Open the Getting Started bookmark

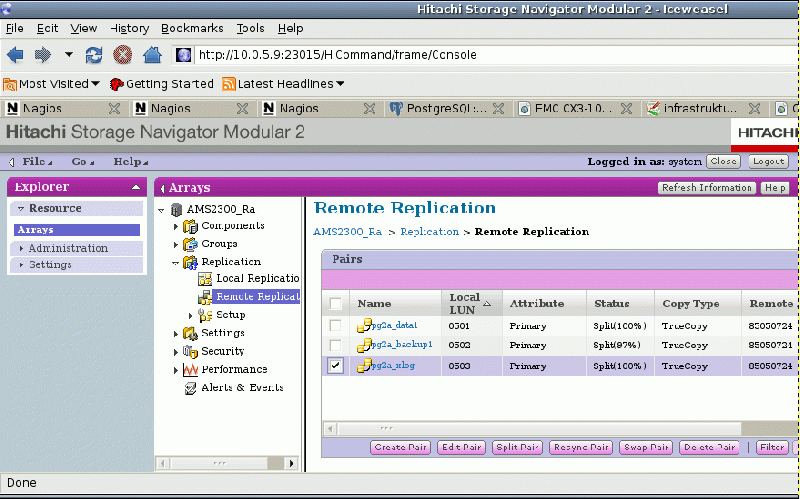[x=162, y=84]
